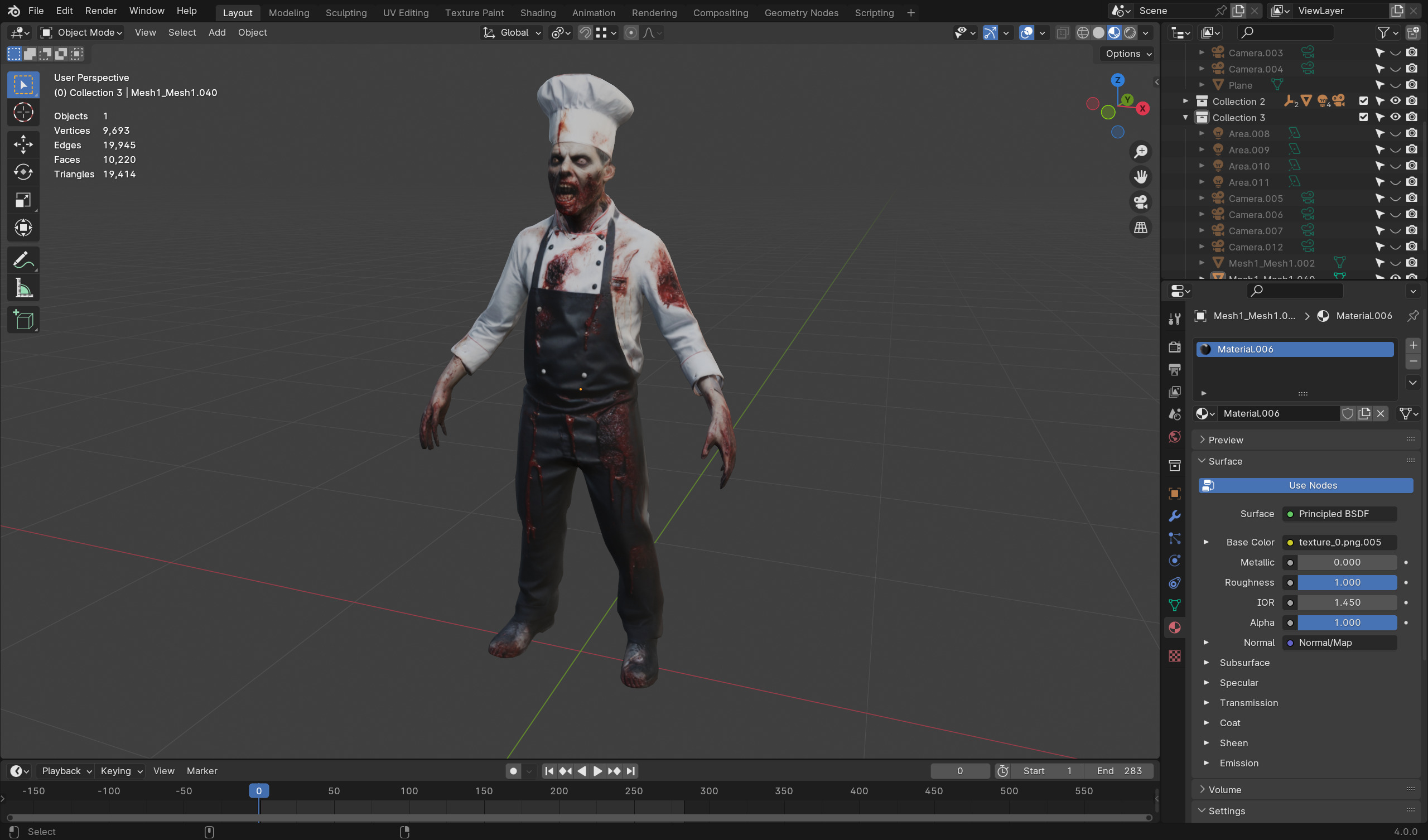The width and height of the screenshot is (1428, 840).
Task: Open the World properties tab
Action: (x=1175, y=437)
